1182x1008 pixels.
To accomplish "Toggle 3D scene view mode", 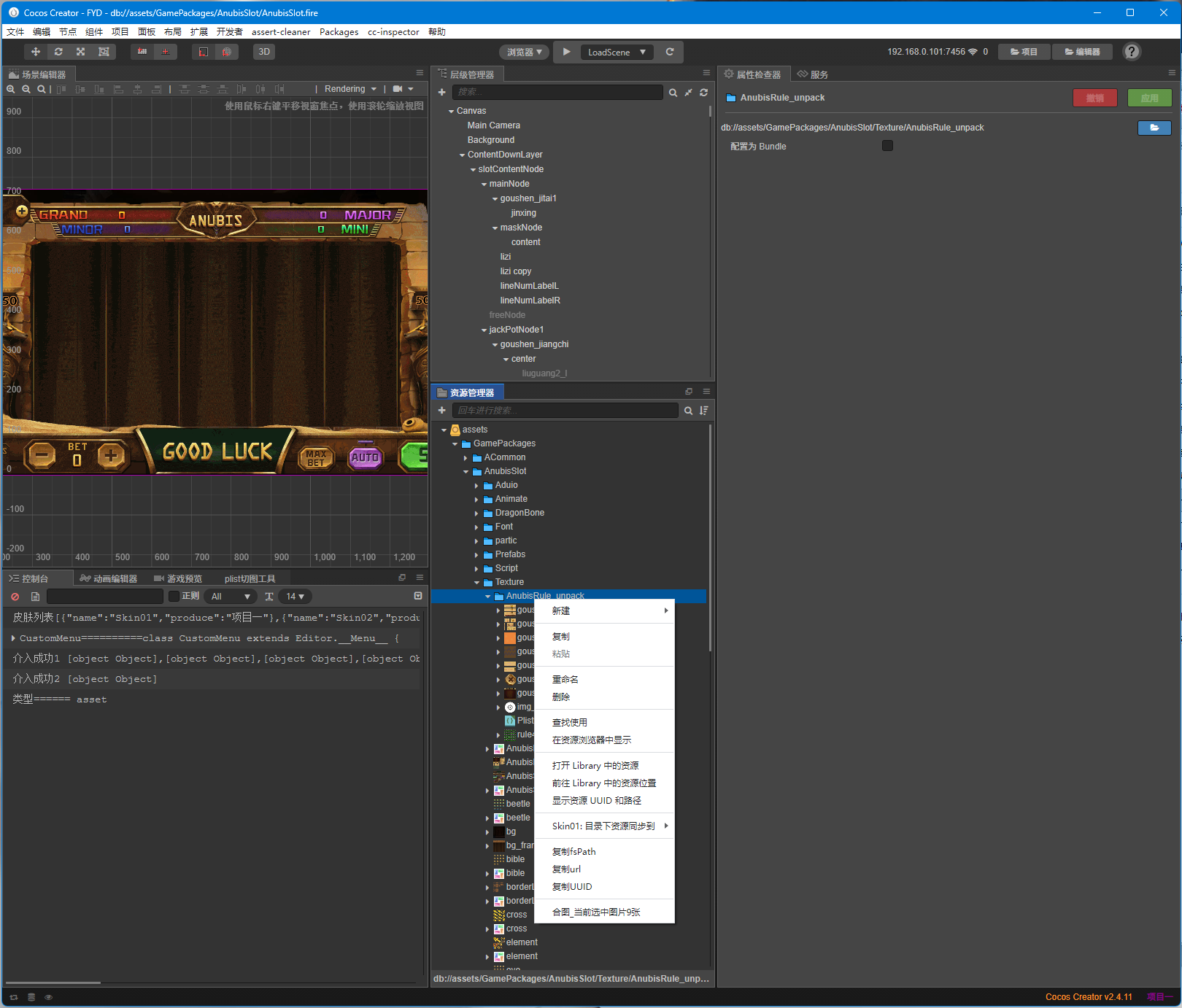I will point(264,52).
